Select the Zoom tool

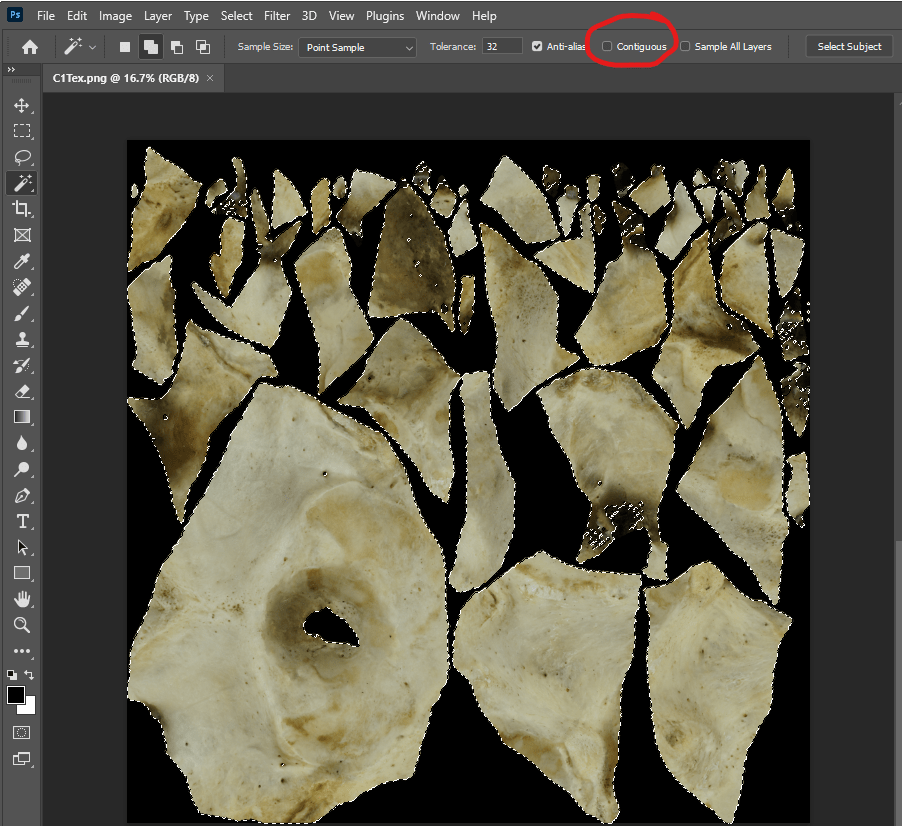[21, 625]
